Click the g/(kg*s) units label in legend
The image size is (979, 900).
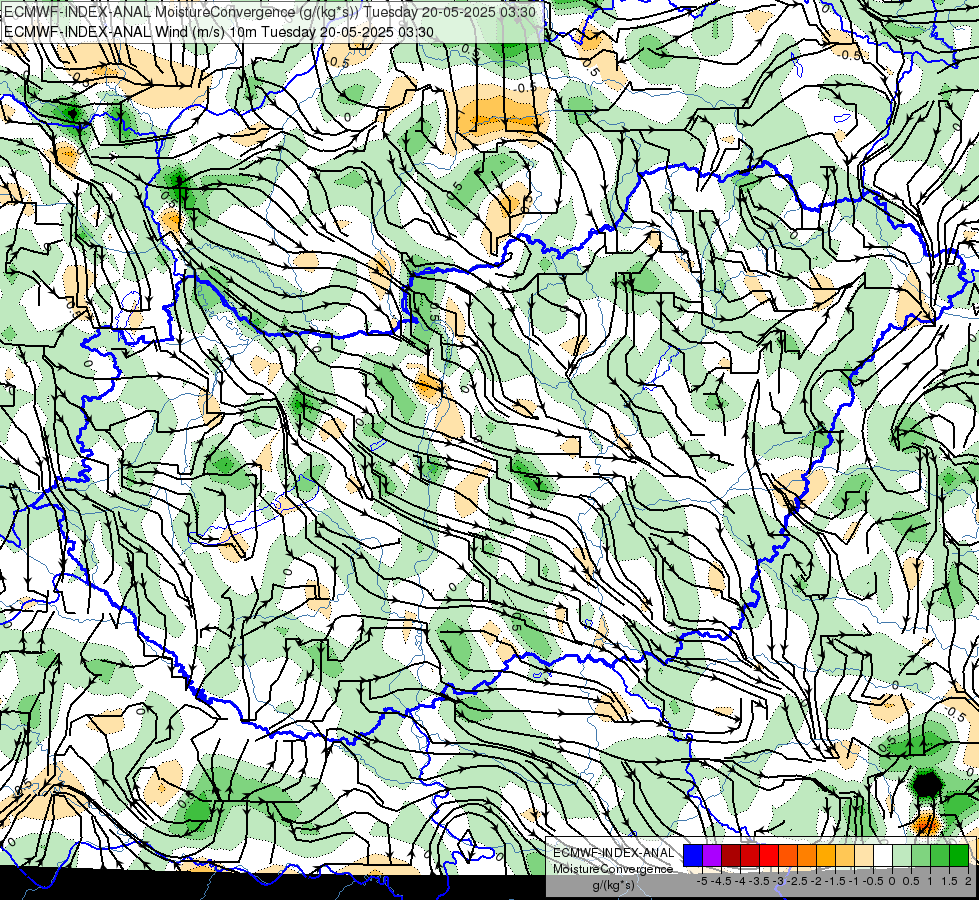point(613,885)
